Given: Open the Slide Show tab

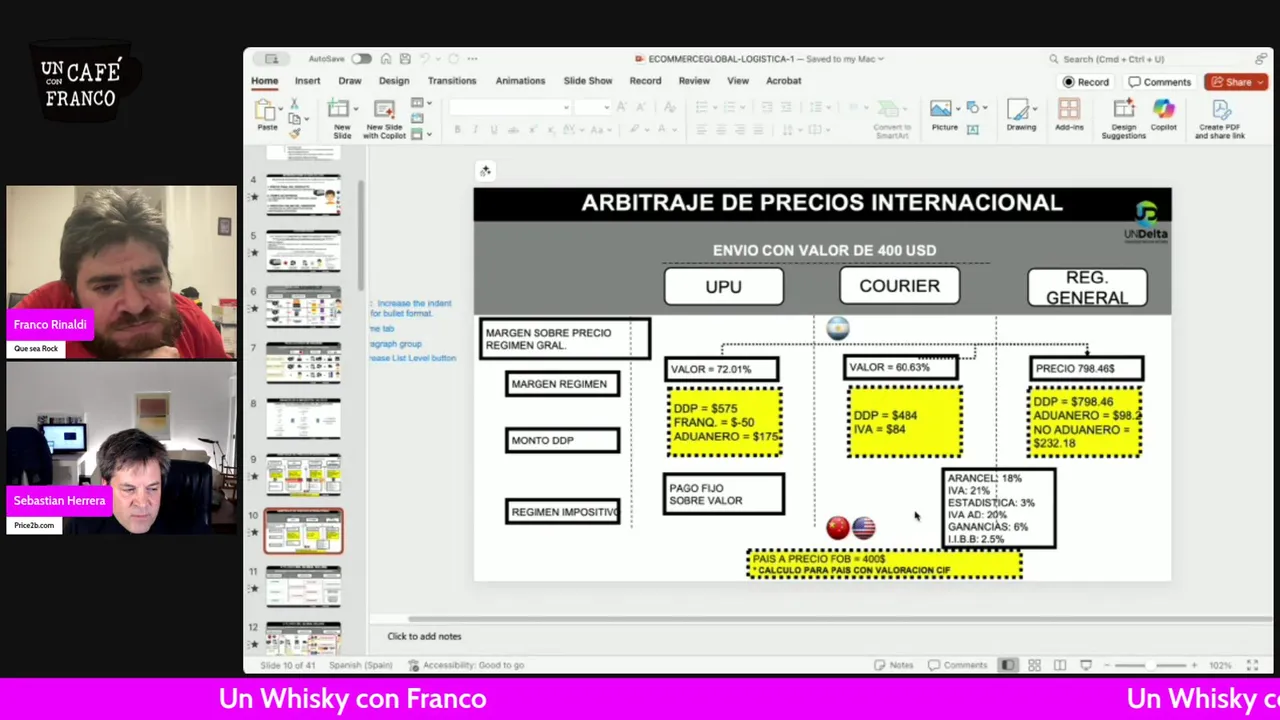Looking at the screenshot, I should click(588, 81).
